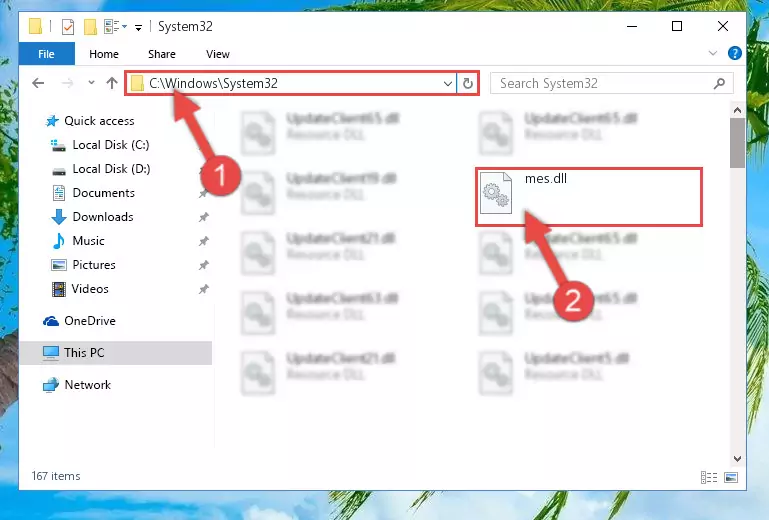Viewport: 769px width, 520px height.
Task: Click the 167 items status text
Action: pyautogui.click(x=56, y=476)
